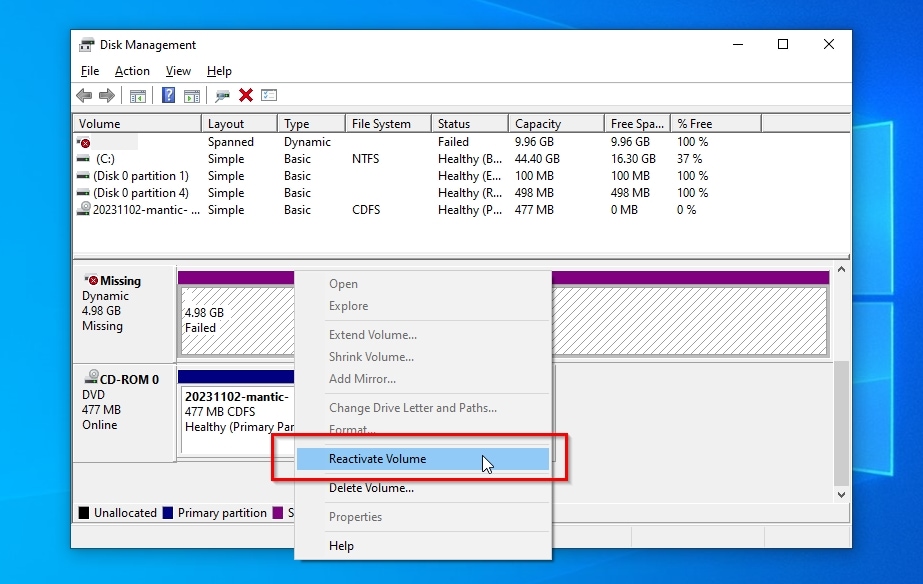
Task: Click the red X Delete toolbar icon
Action: point(245,95)
